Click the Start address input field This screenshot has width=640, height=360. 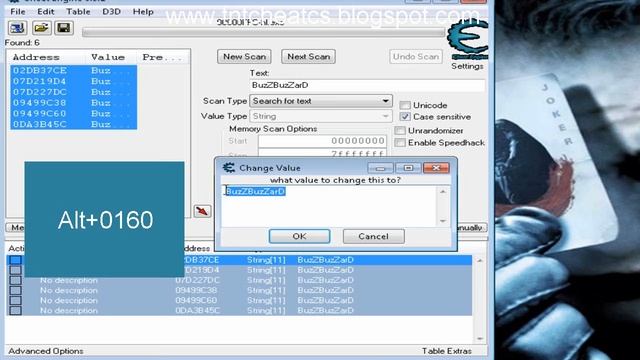pyautogui.click(x=322, y=141)
